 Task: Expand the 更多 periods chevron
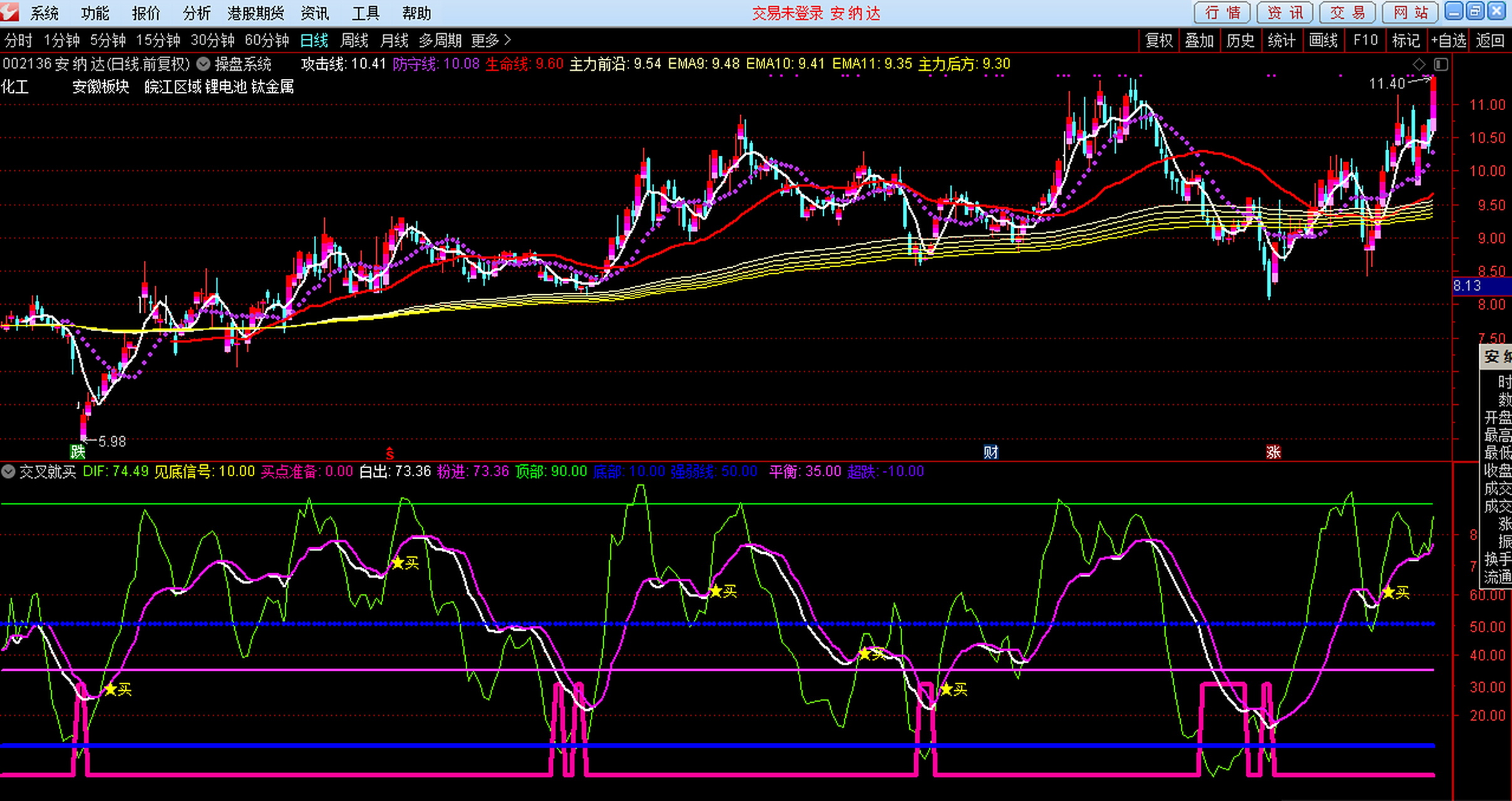(508, 40)
